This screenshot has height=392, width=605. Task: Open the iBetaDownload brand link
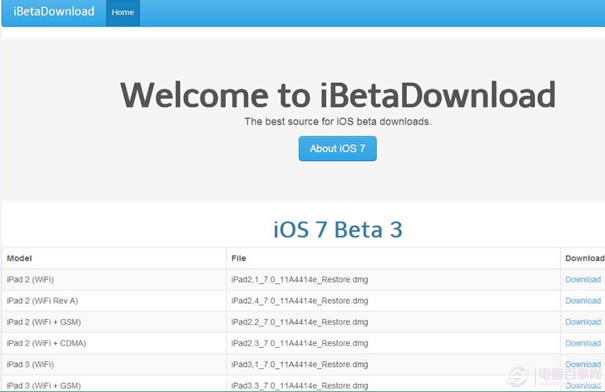pos(54,12)
